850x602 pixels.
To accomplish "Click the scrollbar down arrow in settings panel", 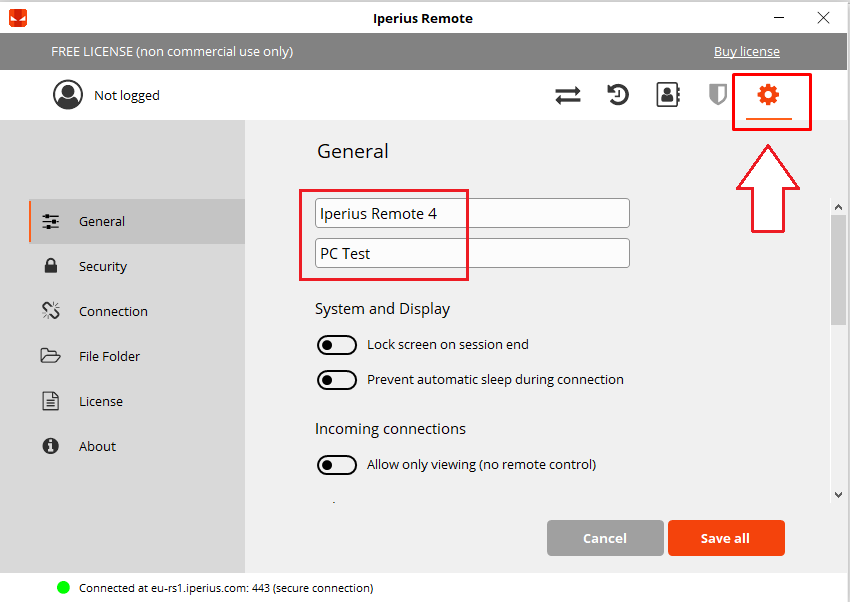I will point(838,494).
